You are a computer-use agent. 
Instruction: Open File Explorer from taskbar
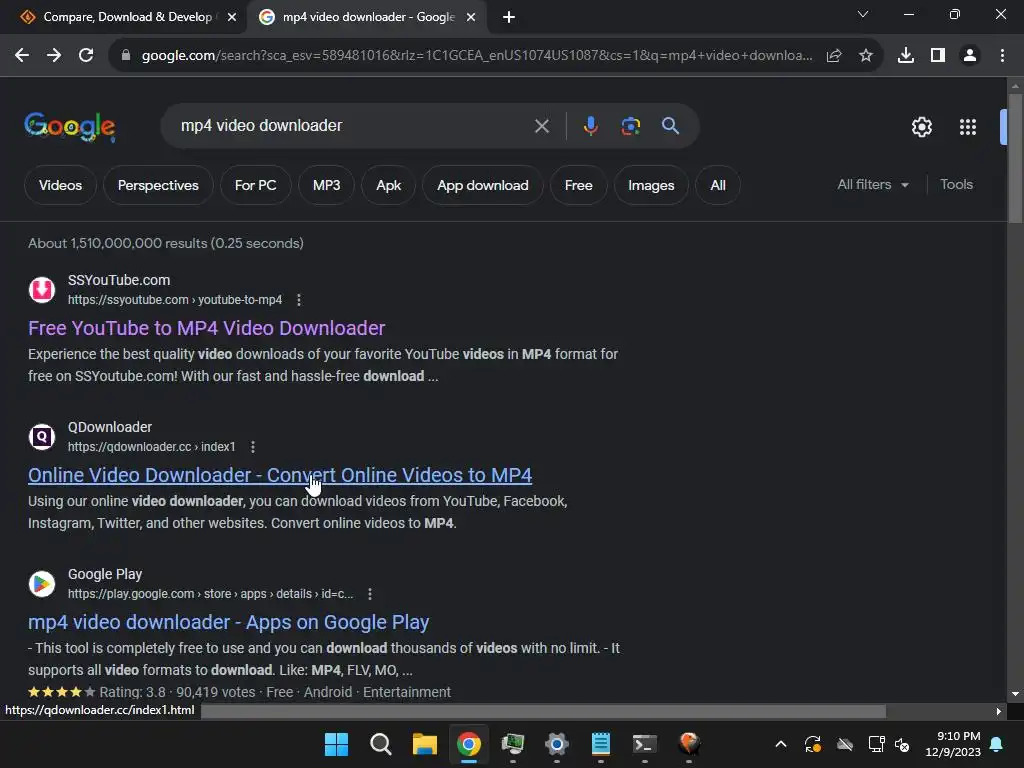424,744
